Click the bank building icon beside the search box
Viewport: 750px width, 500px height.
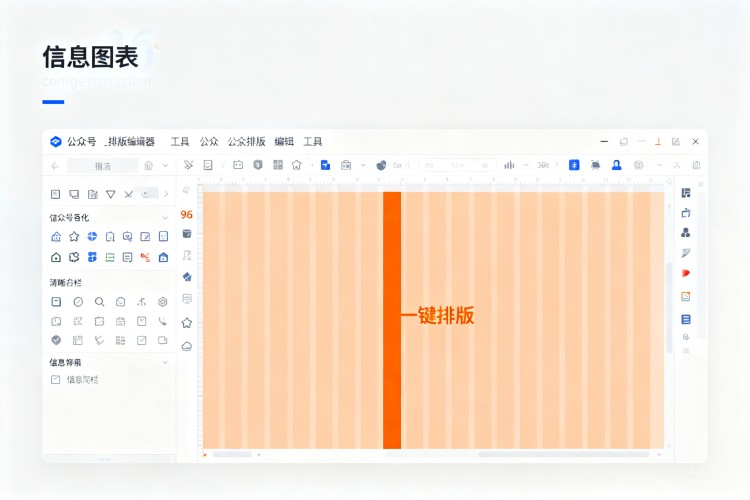149,166
